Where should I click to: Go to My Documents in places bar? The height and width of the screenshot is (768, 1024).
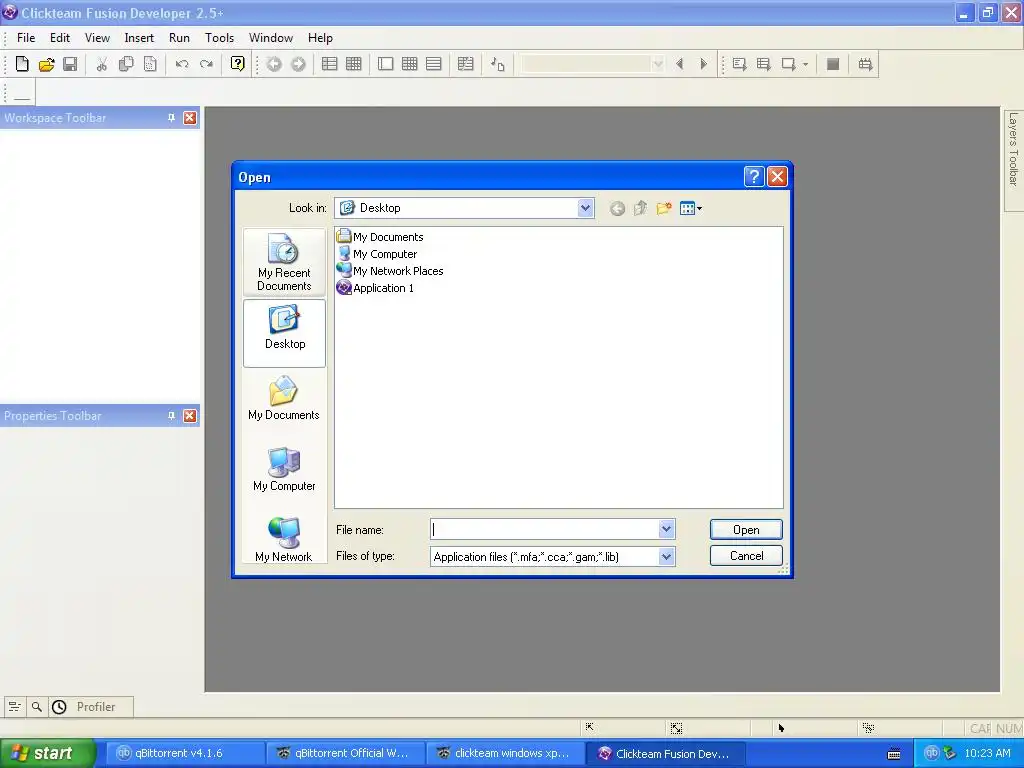284,398
